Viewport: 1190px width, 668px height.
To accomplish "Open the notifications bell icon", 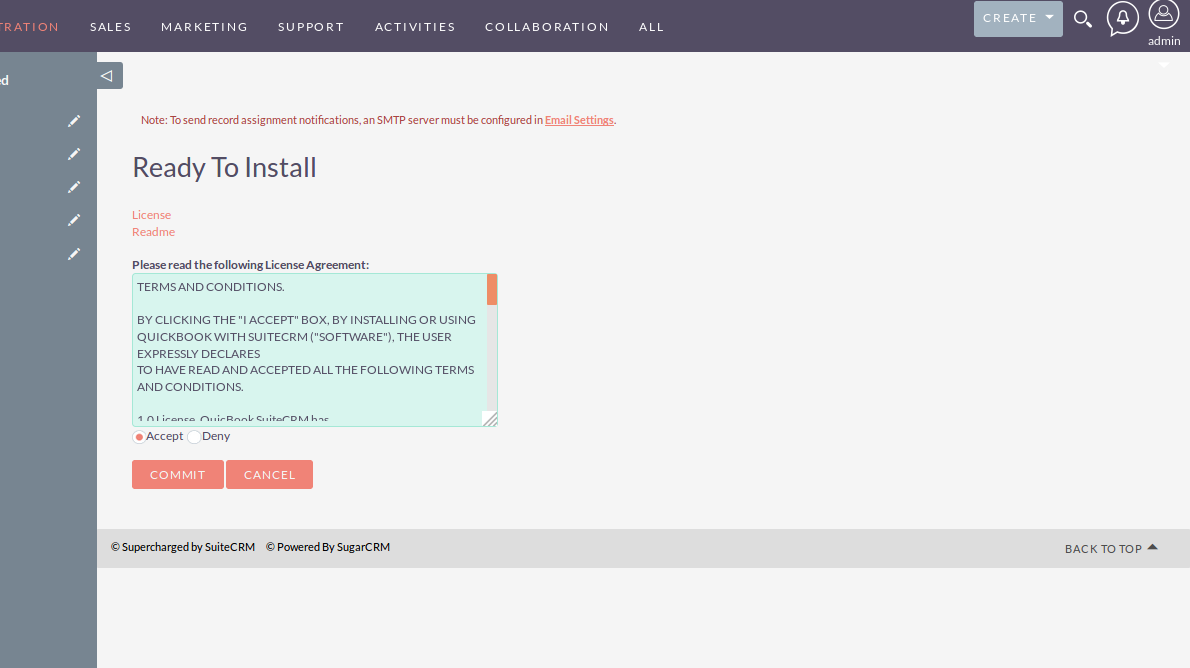I will [1123, 18].
